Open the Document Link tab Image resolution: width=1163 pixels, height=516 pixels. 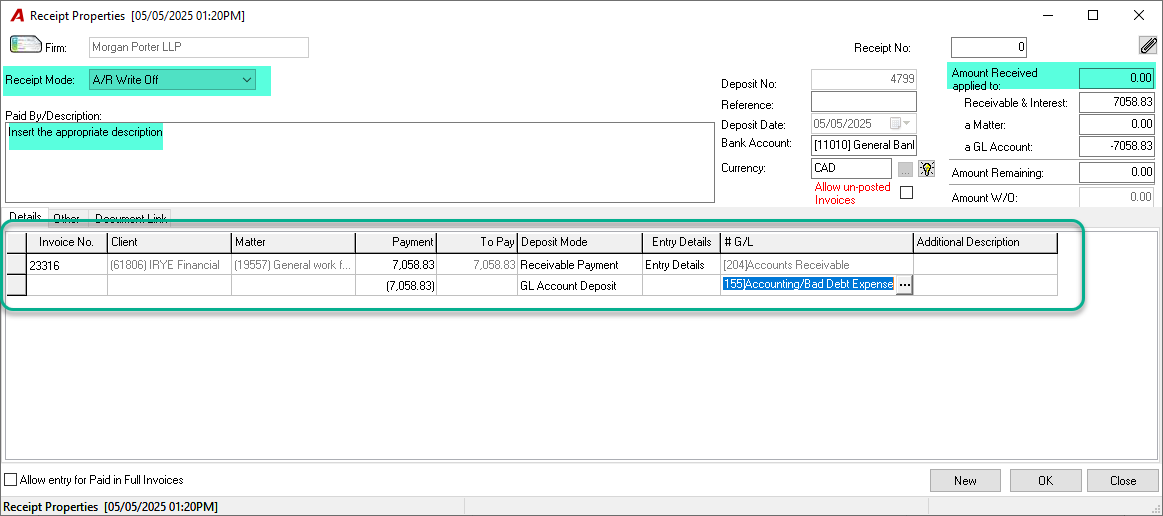pyautogui.click(x=129, y=218)
